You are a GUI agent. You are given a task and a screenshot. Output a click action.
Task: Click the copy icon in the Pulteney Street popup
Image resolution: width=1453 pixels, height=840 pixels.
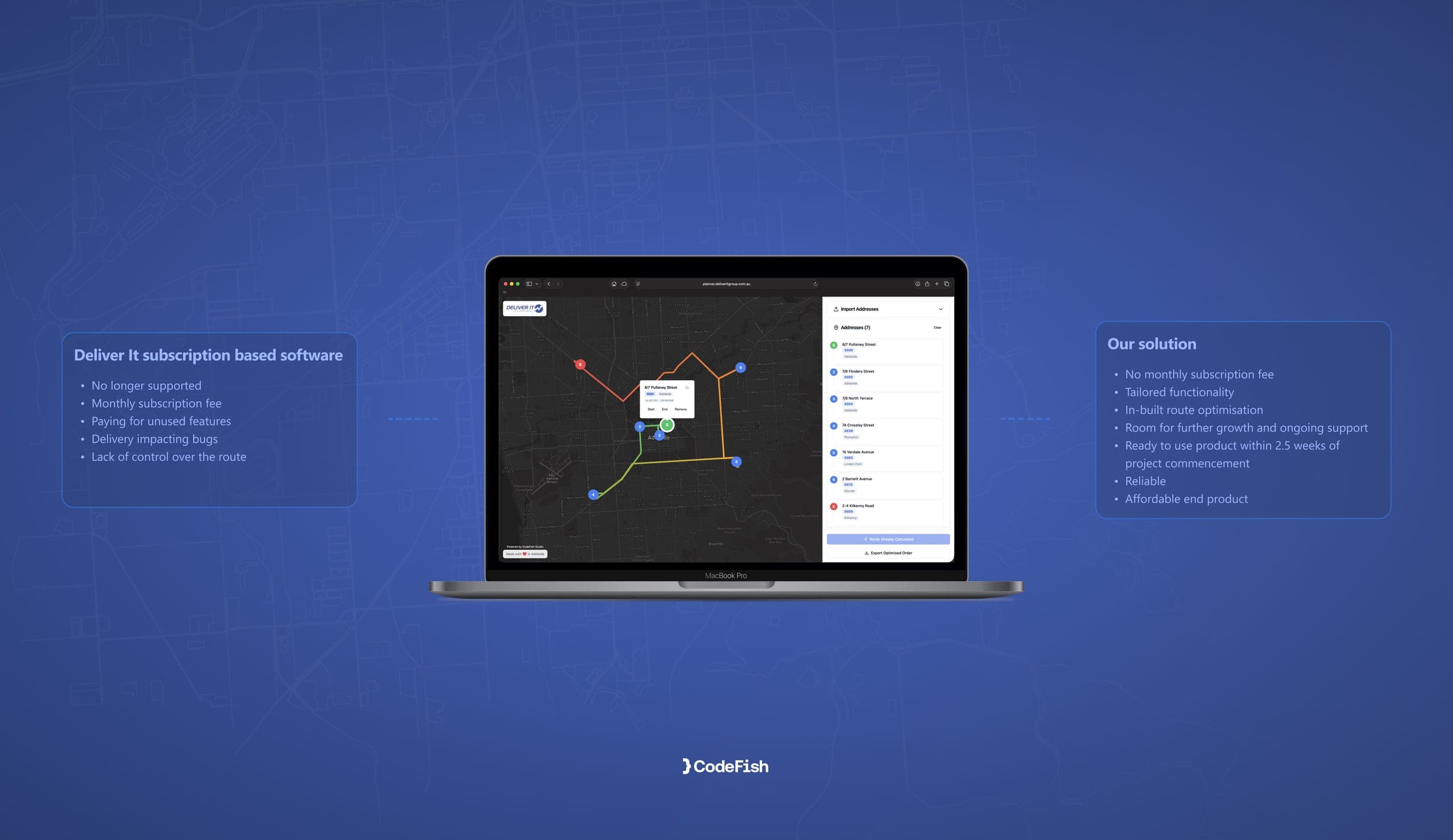[687, 388]
